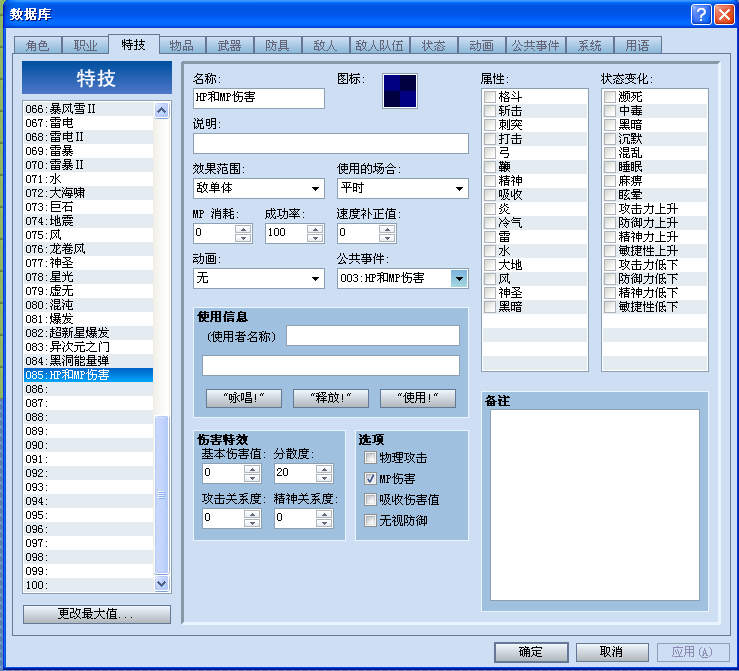This screenshot has height=671, width=739.
Task: Select skill 066:暴风雪II in list
Action: (88, 109)
